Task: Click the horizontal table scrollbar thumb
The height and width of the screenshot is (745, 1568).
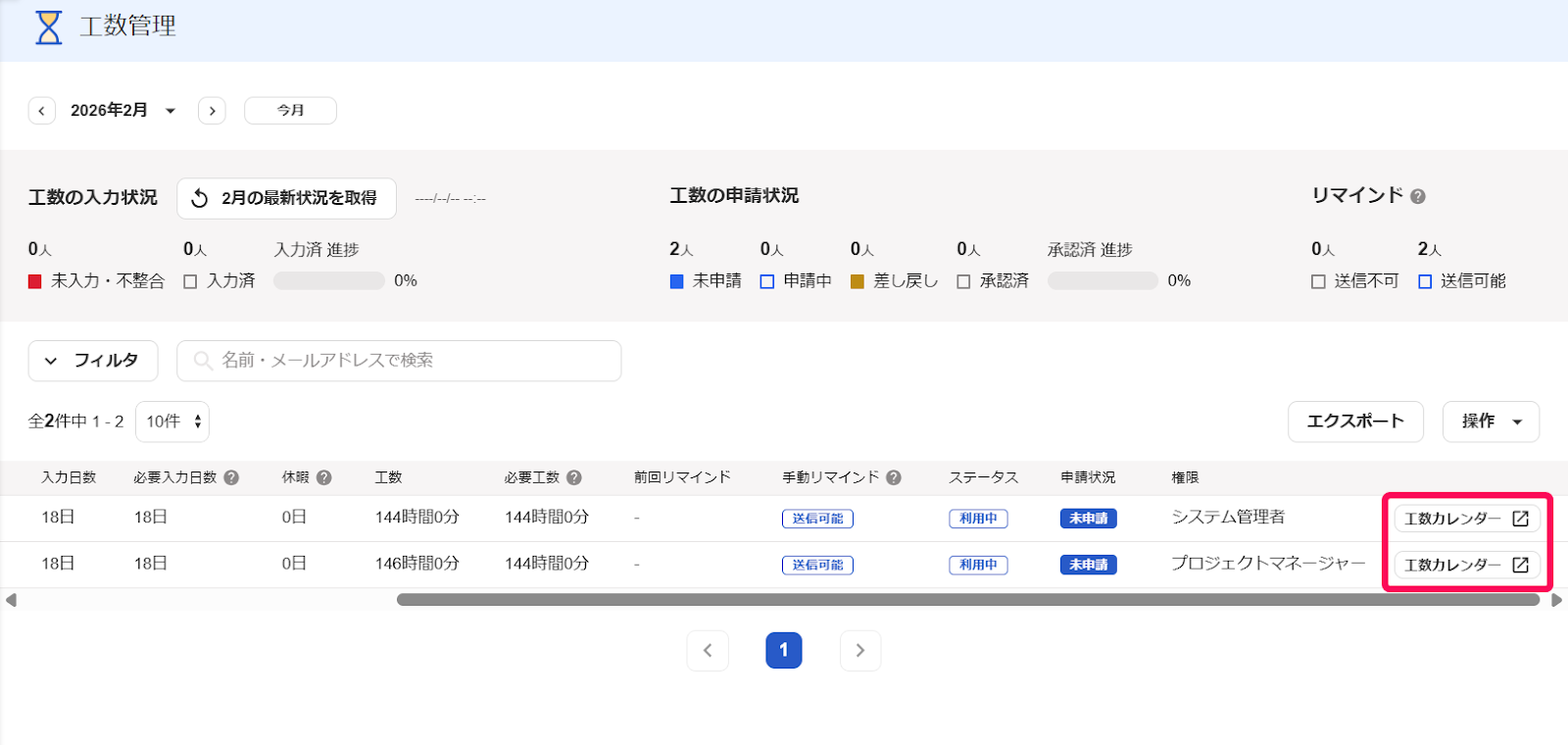Action: (968, 600)
